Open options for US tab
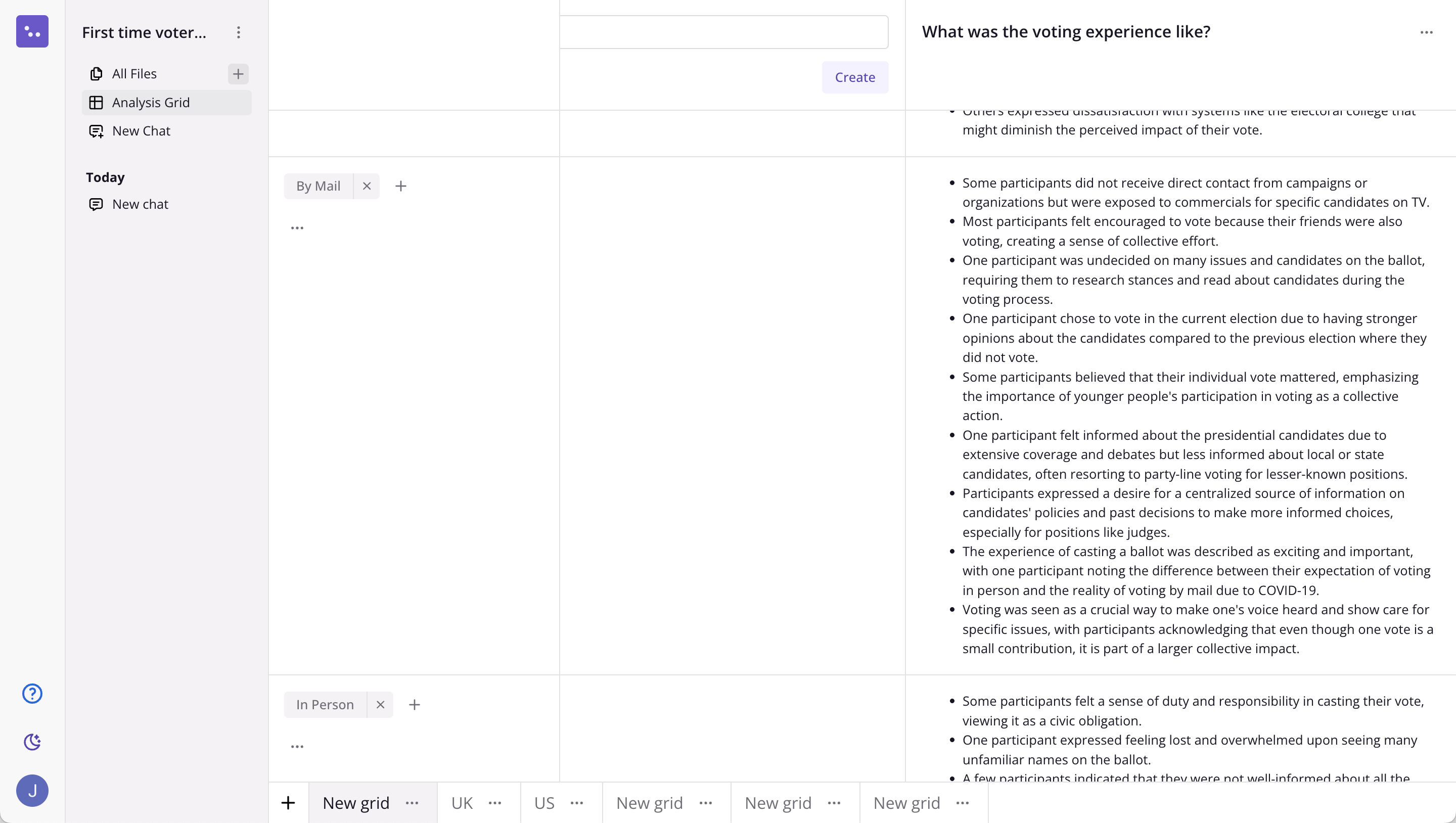Screen dimensions: 1456x823 click(577, 803)
